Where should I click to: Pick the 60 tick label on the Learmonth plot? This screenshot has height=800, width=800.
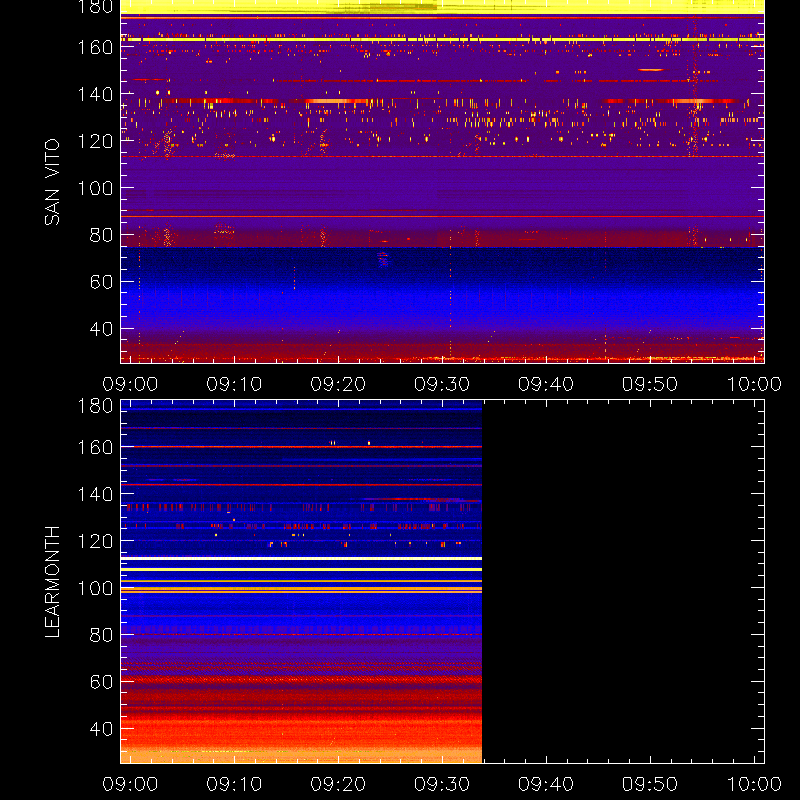pyautogui.click(x=101, y=682)
